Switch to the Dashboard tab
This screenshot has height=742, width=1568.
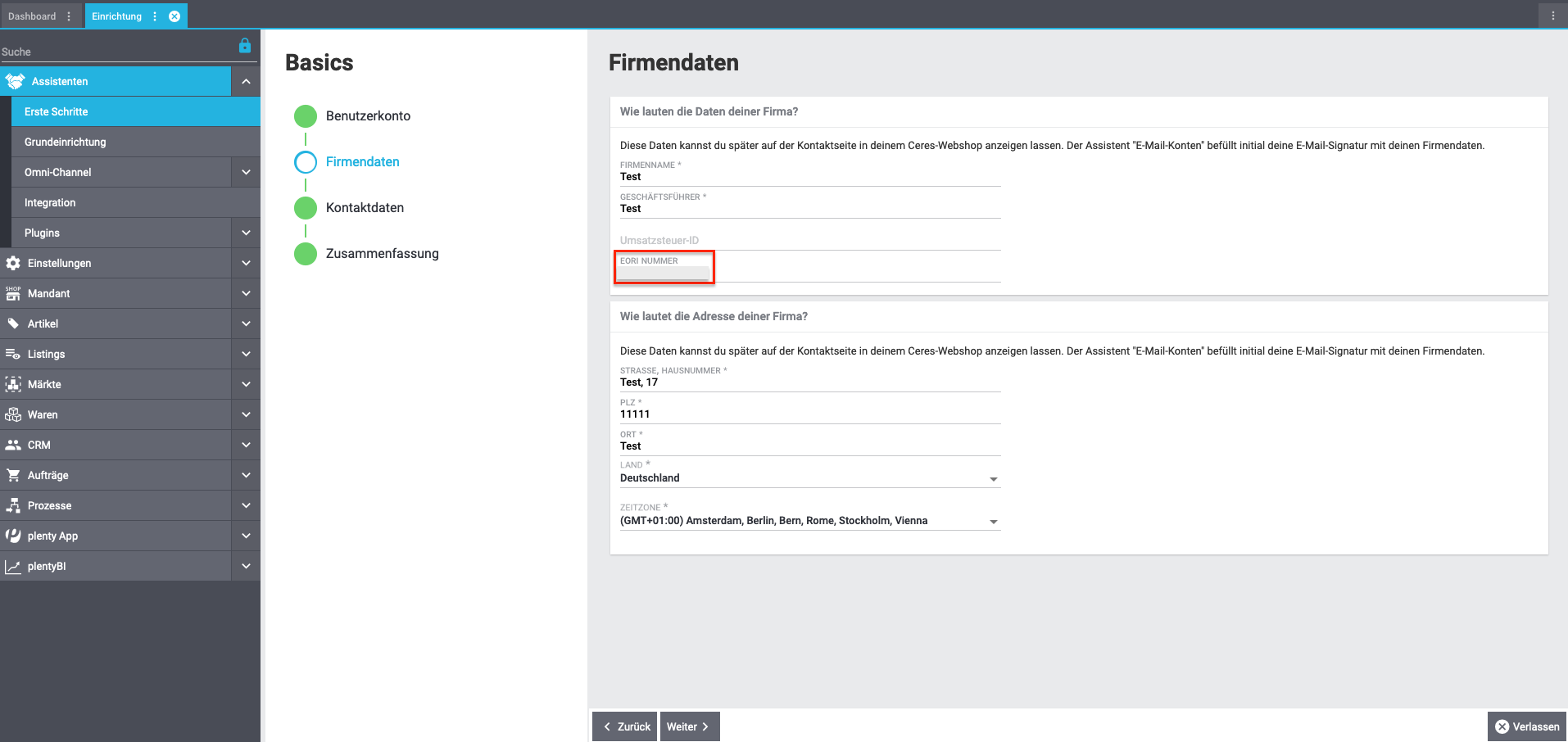pyautogui.click(x=33, y=16)
